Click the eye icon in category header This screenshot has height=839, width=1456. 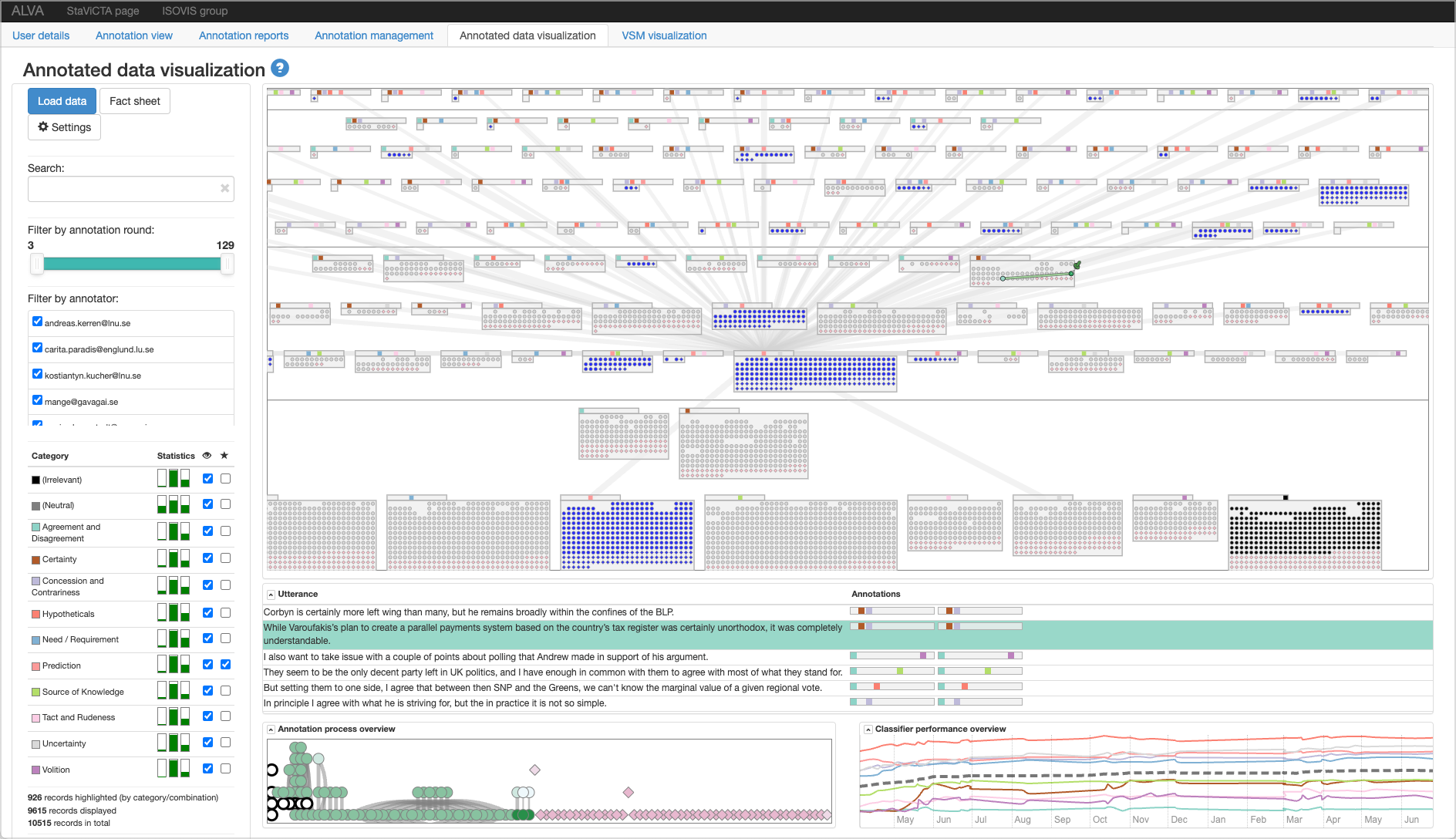click(207, 456)
